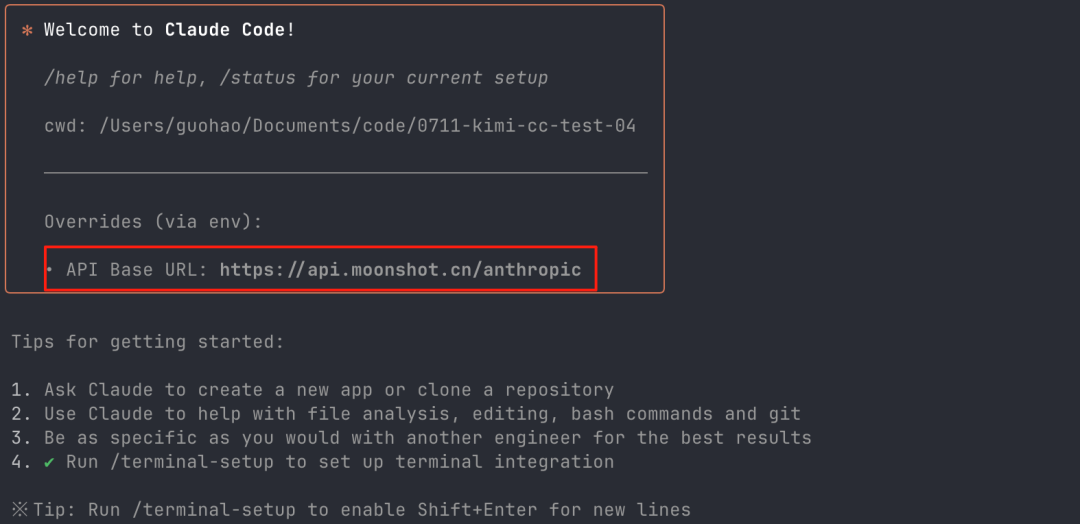
Task: Click the ※ symbol before Tip
Action: (x=20, y=510)
